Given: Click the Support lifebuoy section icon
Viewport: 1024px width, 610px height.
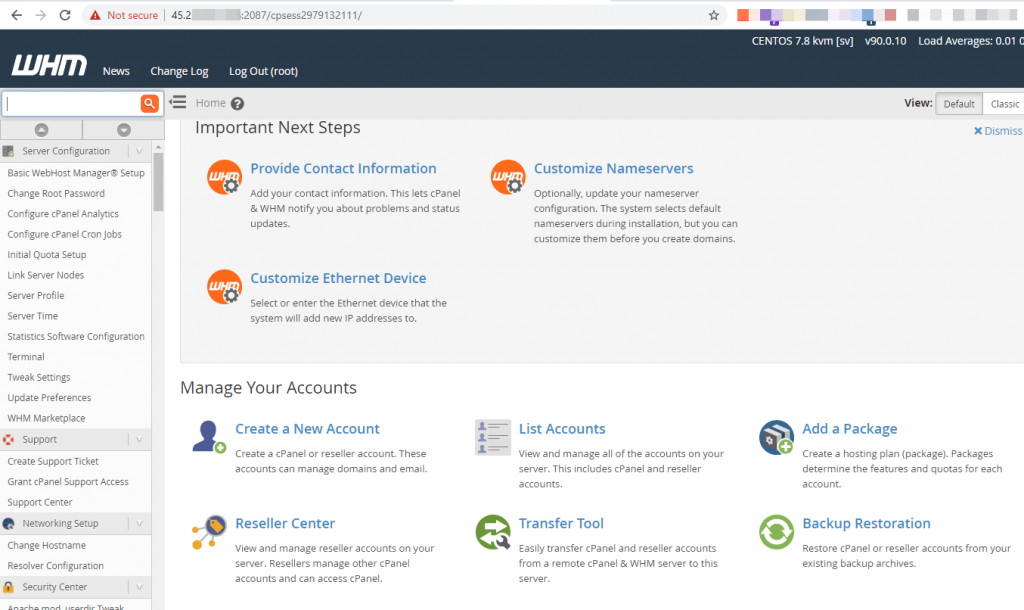Looking at the screenshot, I should 8,440.
